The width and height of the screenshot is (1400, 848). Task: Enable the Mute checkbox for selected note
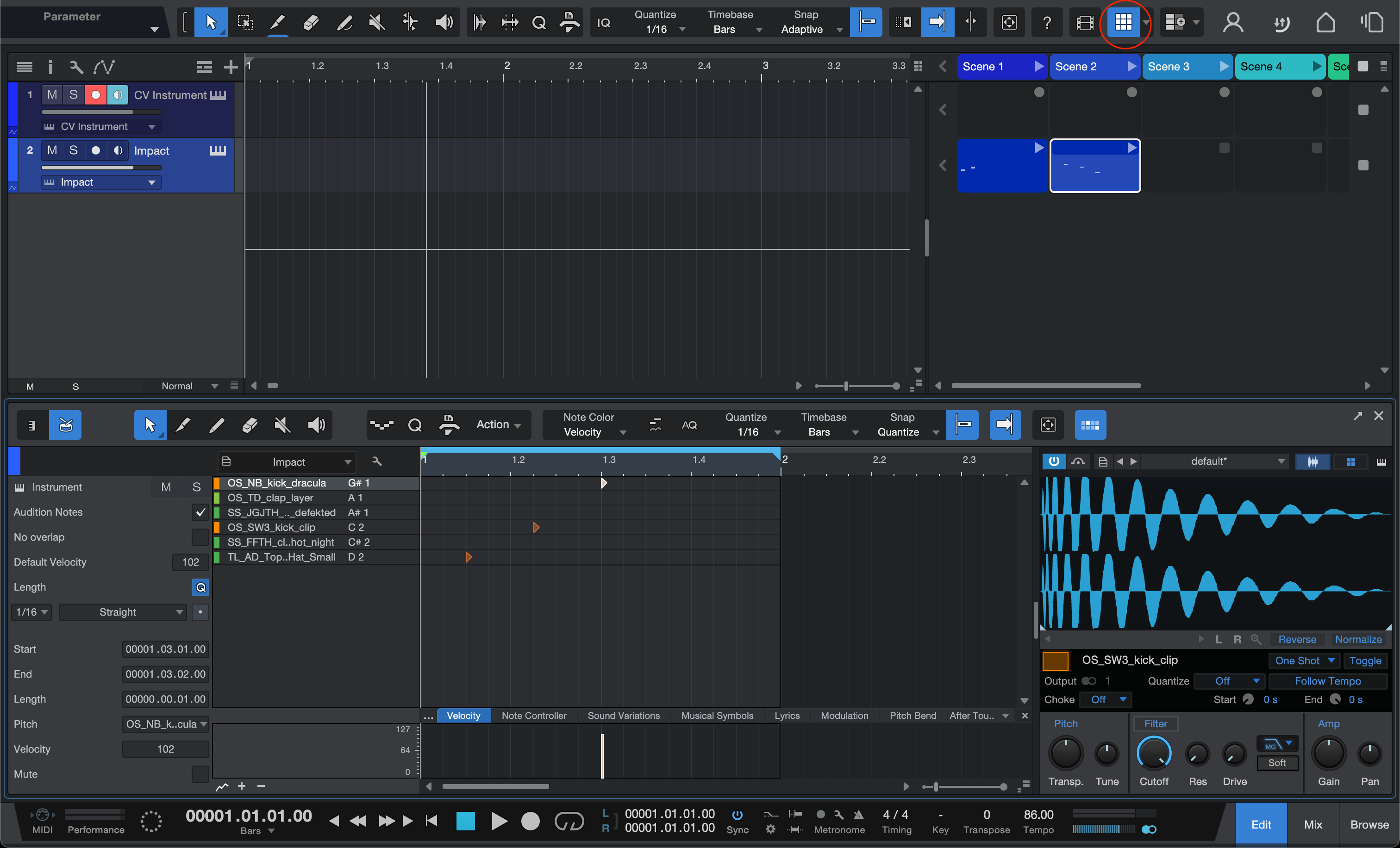200,774
